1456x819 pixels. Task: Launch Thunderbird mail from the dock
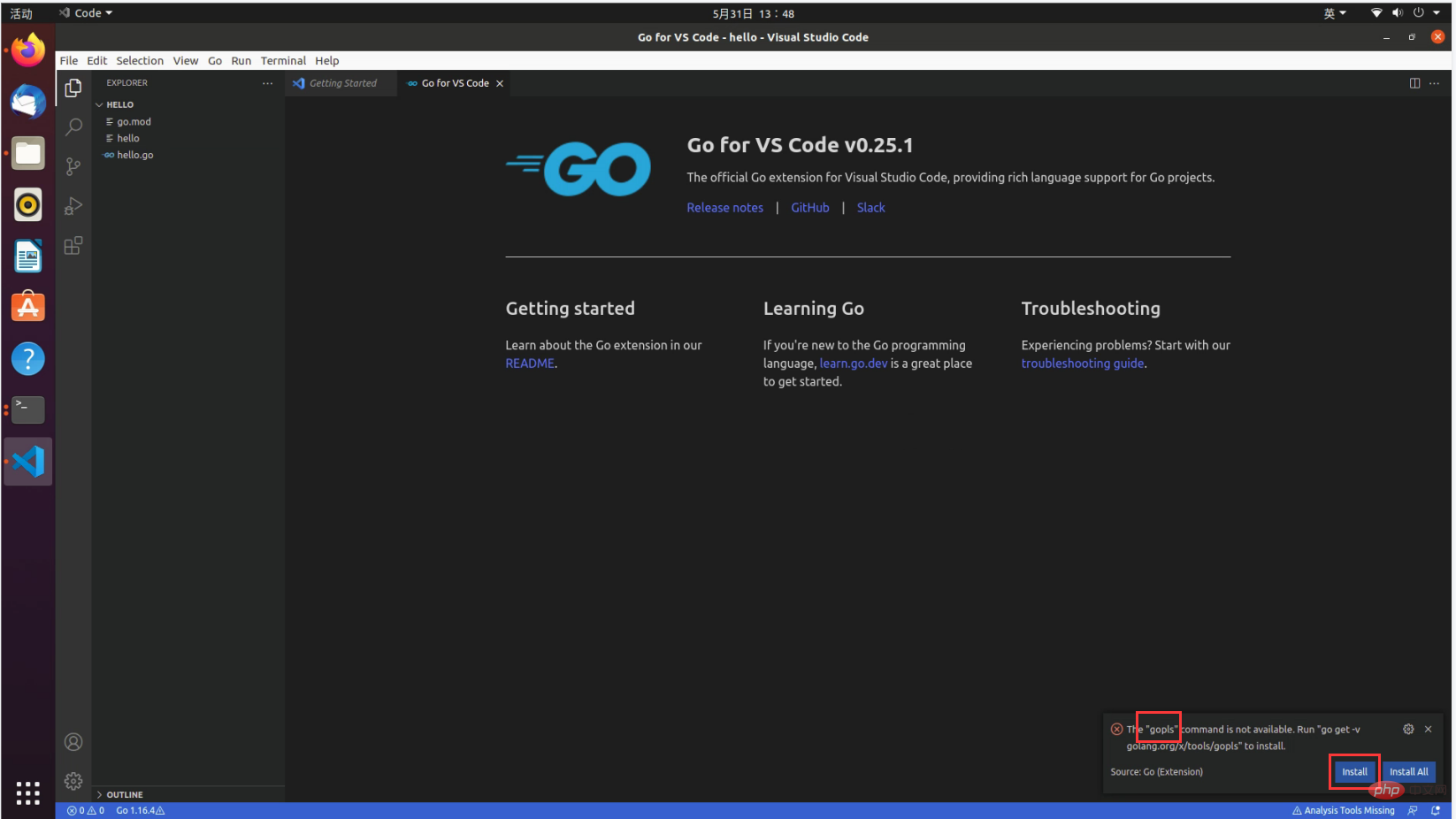(28, 102)
